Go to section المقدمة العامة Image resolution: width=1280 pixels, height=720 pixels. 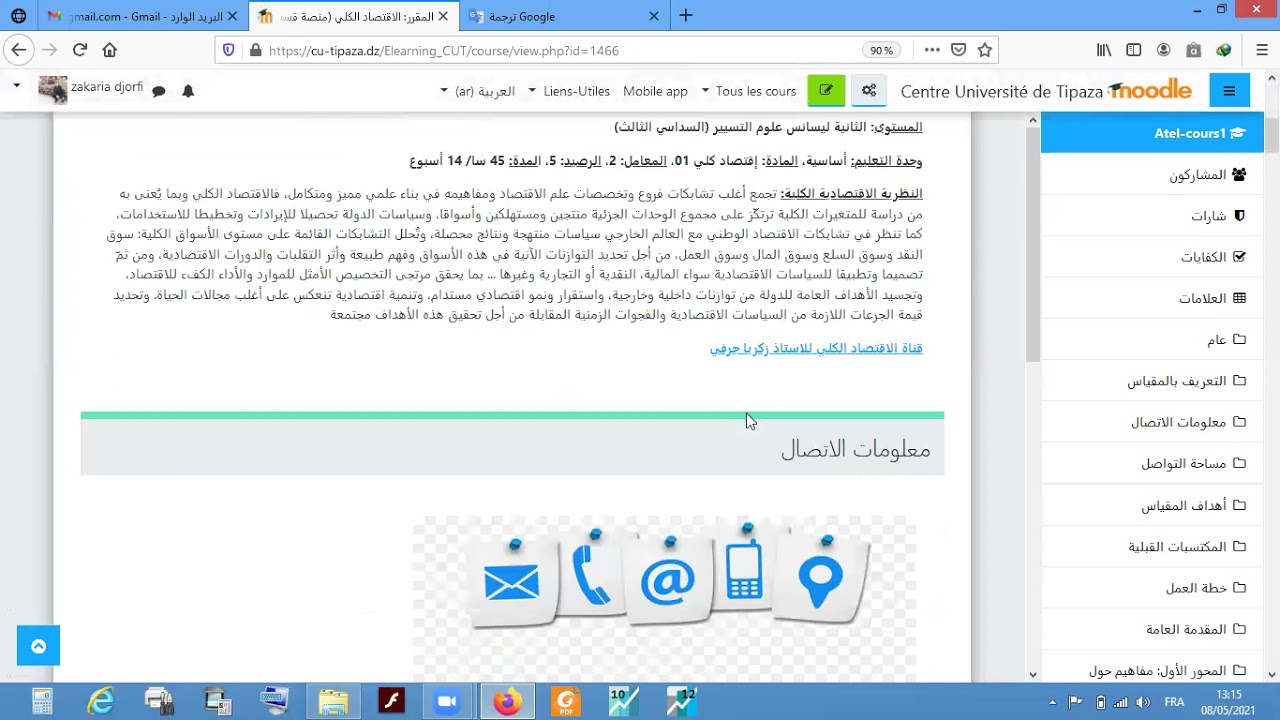(1152, 629)
